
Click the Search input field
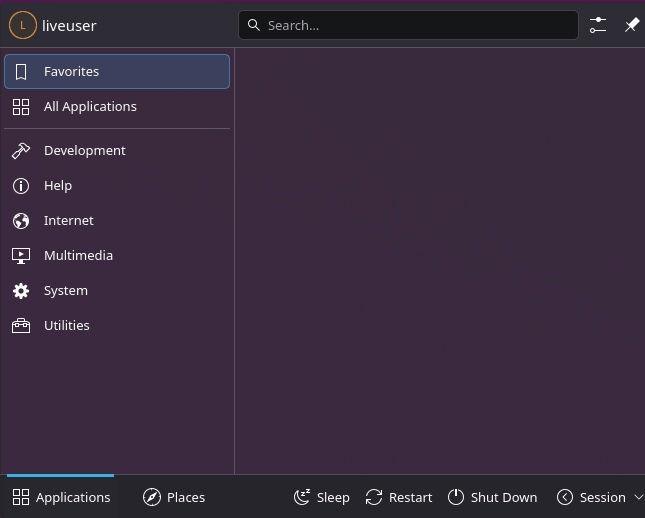pos(408,25)
